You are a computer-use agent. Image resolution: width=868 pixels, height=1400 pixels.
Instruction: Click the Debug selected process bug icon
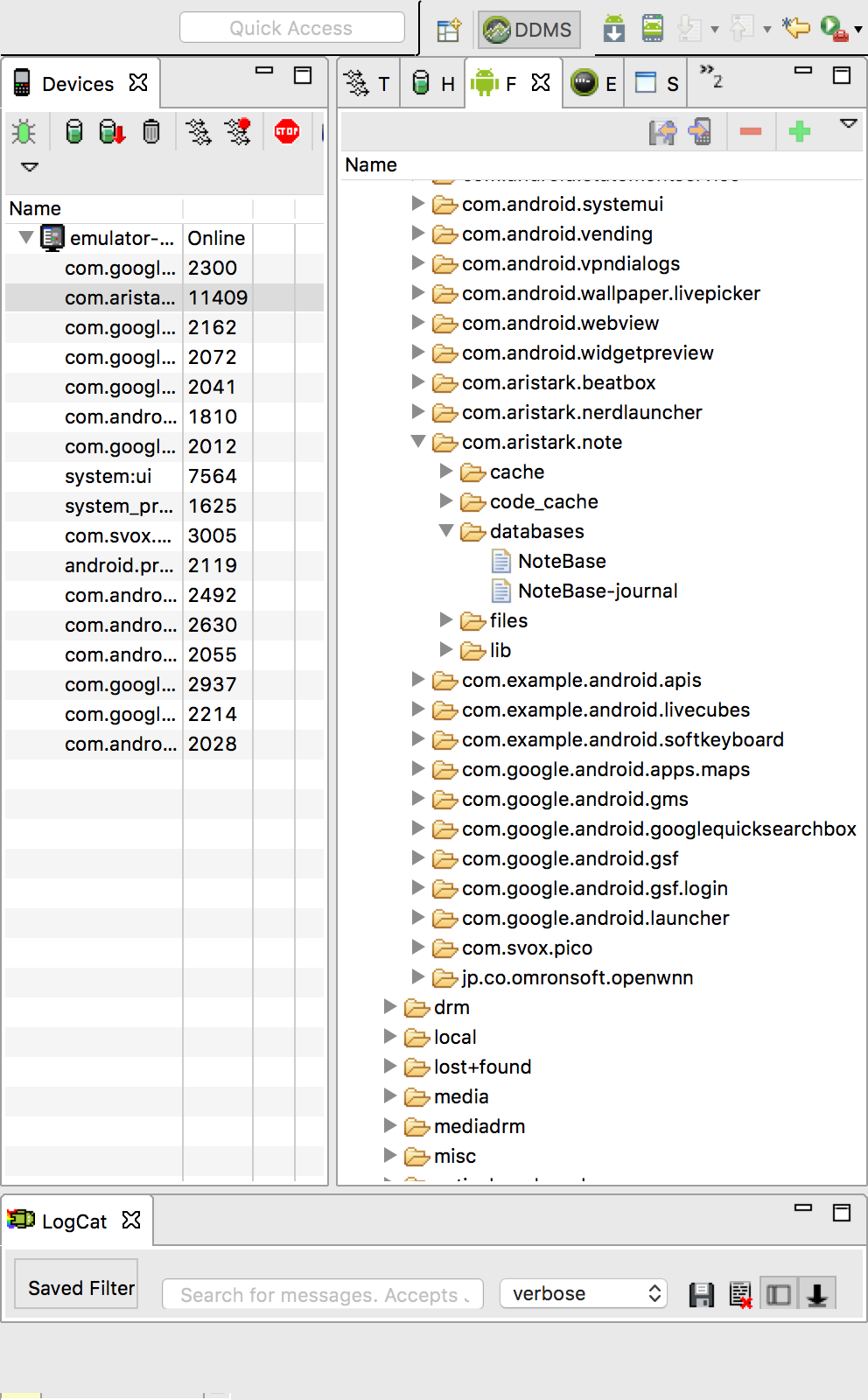[x=24, y=132]
